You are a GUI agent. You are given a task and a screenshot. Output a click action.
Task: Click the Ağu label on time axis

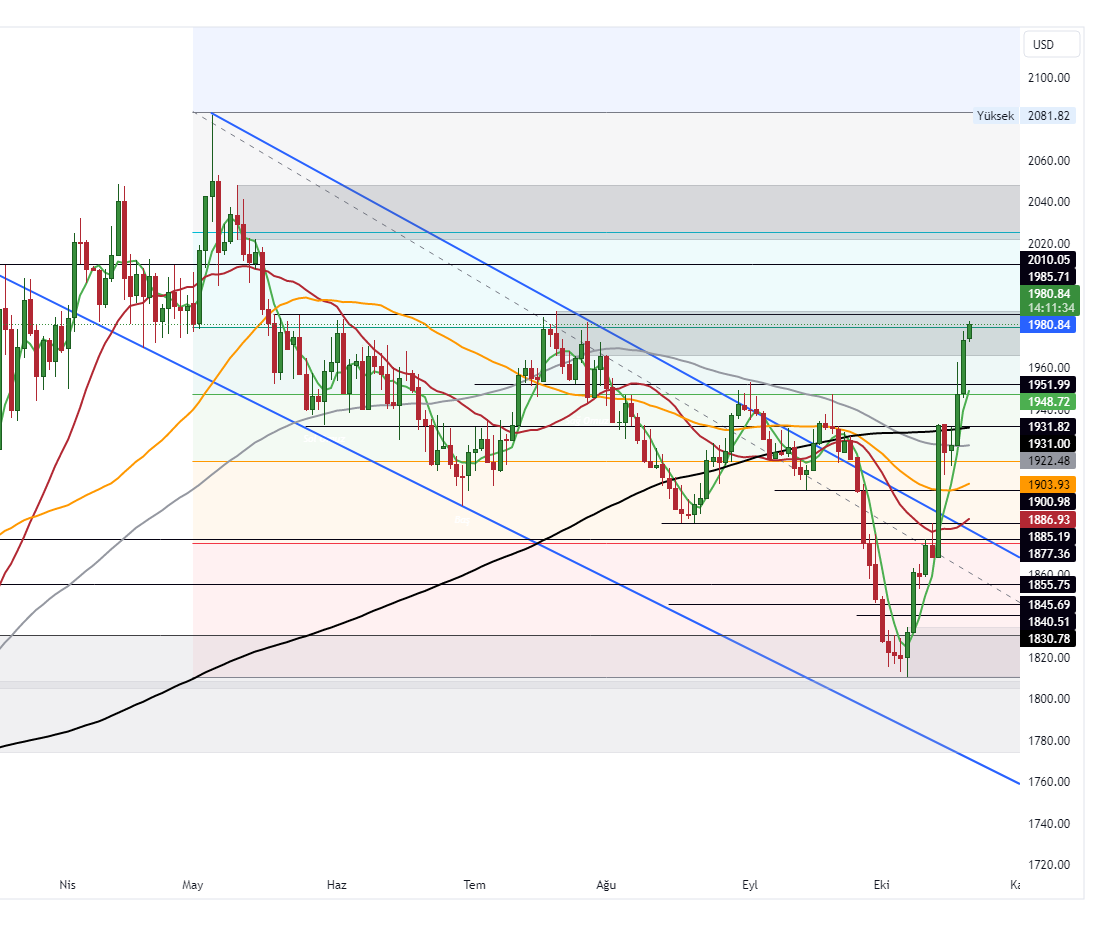[x=605, y=885]
